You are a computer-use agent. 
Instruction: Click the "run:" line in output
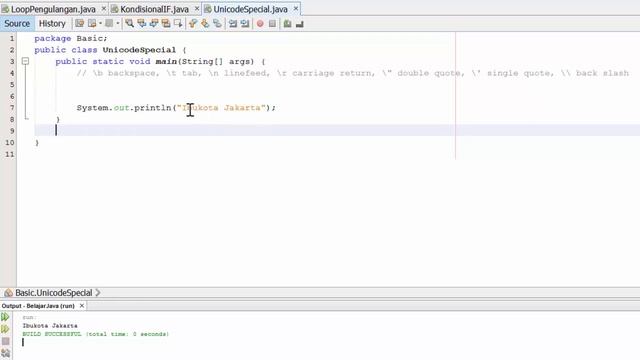click(29, 317)
